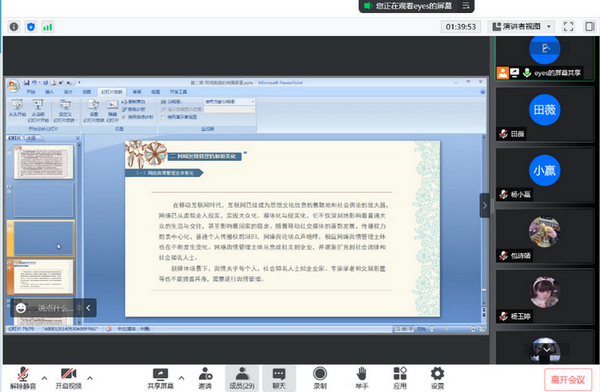Click 排练计时 ribbon button
The height and width of the screenshot is (392, 600).
pyautogui.click(x=134, y=109)
